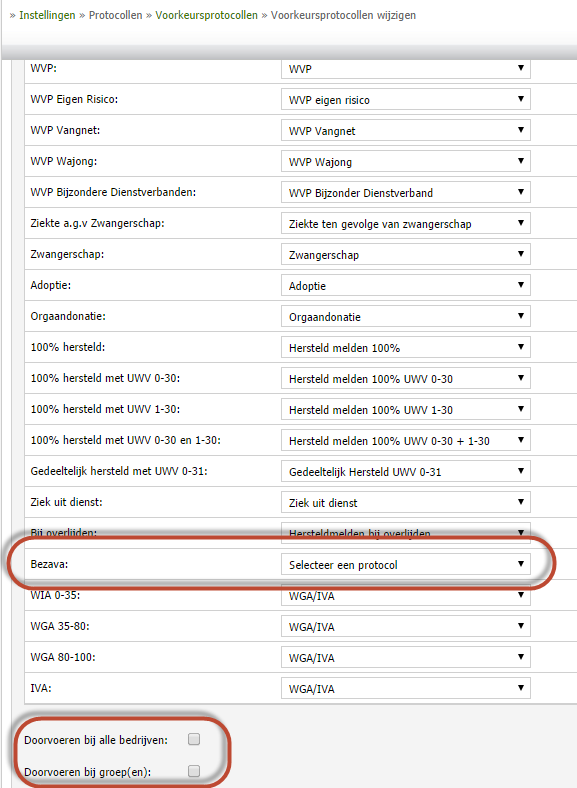The width and height of the screenshot is (577, 788).
Task: Open the Orgaandonatie dropdown
Action: (406, 317)
